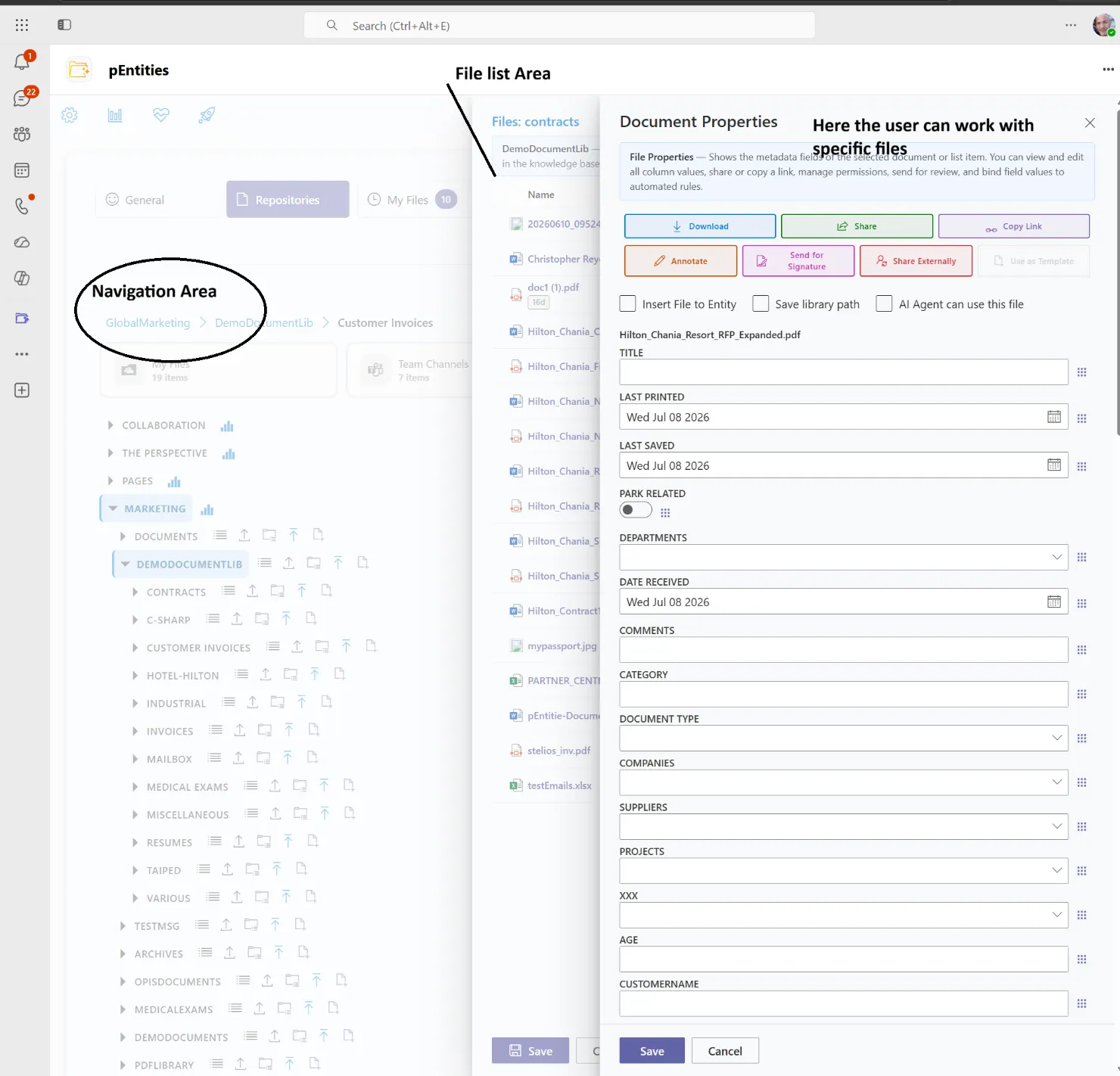Click the Download button

700,226
